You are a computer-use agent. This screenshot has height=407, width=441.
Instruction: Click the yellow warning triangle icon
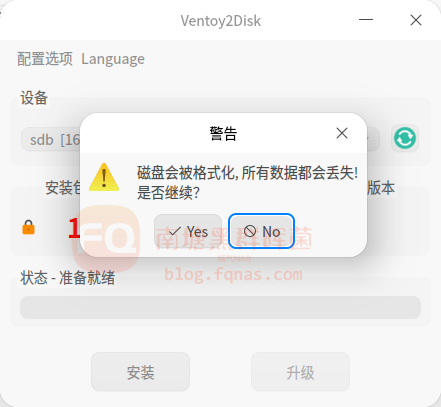click(x=104, y=177)
